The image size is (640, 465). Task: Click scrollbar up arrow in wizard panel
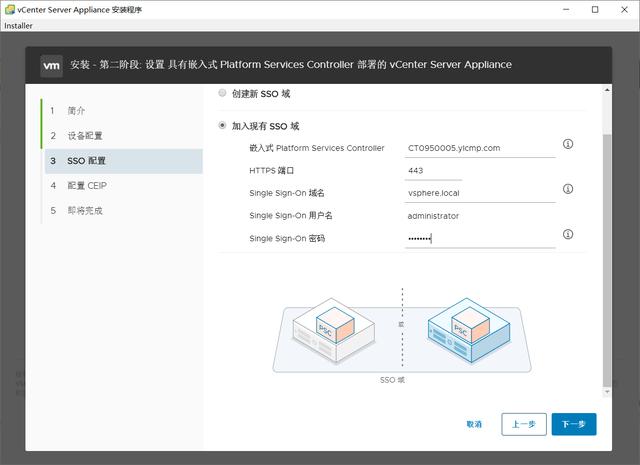click(607, 90)
